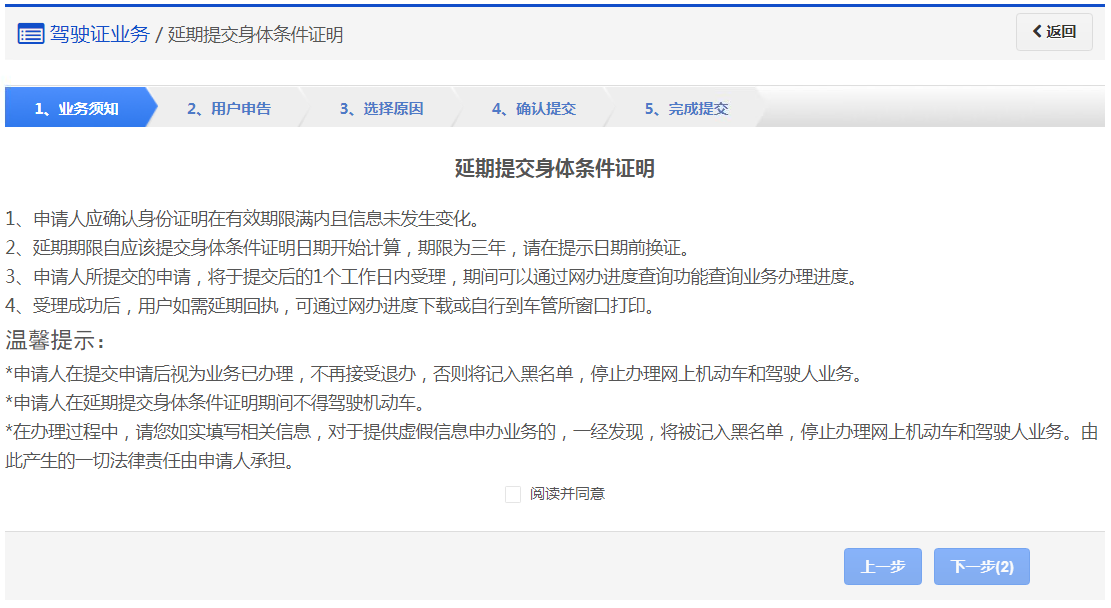
Task: Click the 温馨提示 heading
Action: tap(55, 340)
